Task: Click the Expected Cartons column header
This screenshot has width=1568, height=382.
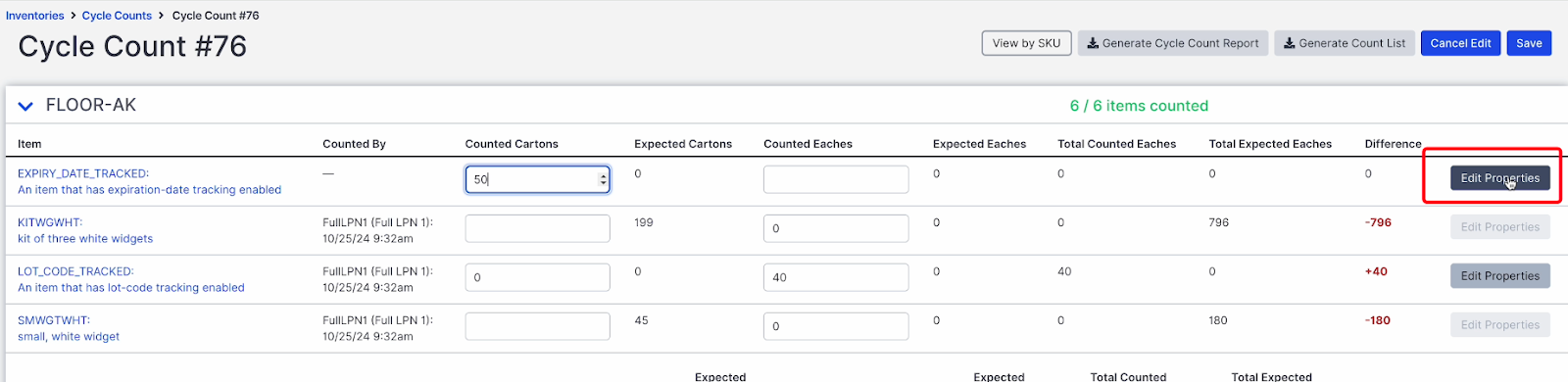Action: (x=683, y=144)
